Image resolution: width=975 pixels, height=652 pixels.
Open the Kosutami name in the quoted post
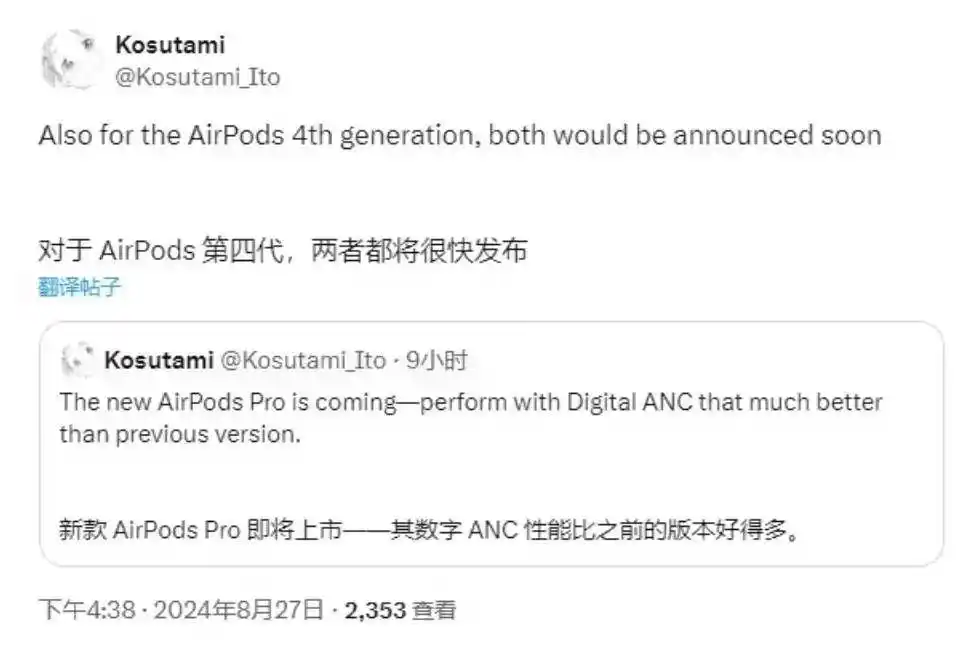click(158, 360)
